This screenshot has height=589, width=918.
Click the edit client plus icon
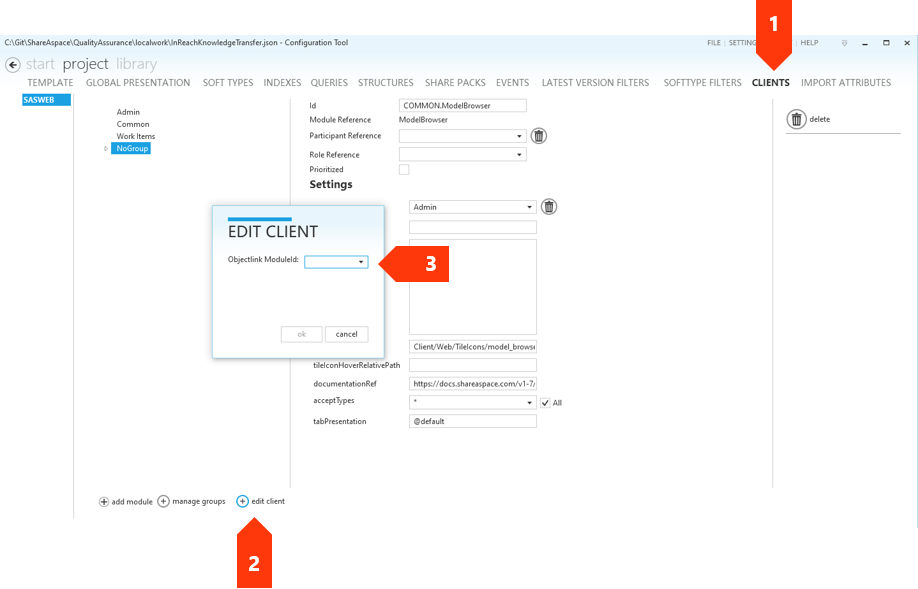pos(243,502)
